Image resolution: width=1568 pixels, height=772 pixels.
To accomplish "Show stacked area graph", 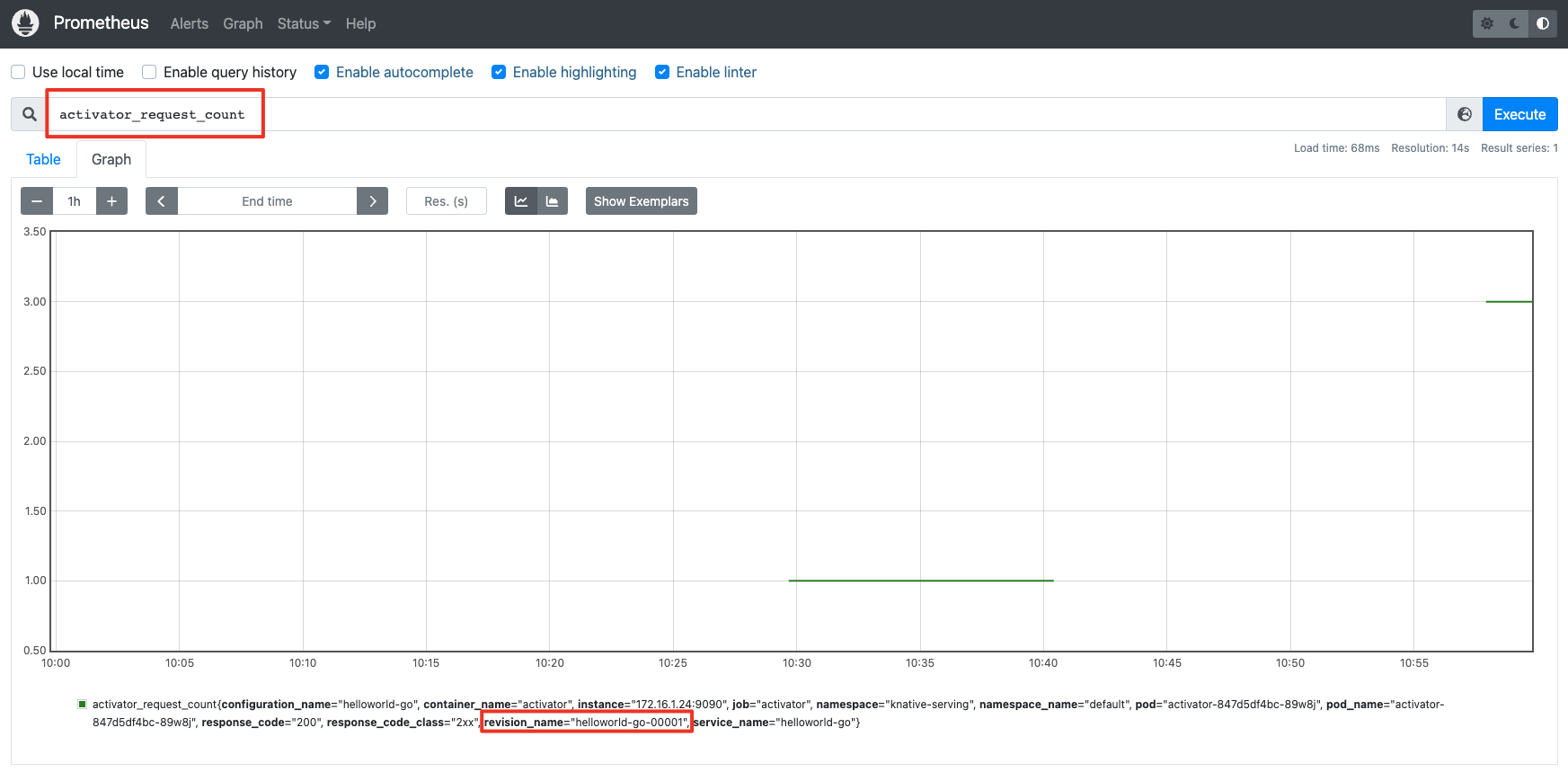I will click(x=552, y=201).
